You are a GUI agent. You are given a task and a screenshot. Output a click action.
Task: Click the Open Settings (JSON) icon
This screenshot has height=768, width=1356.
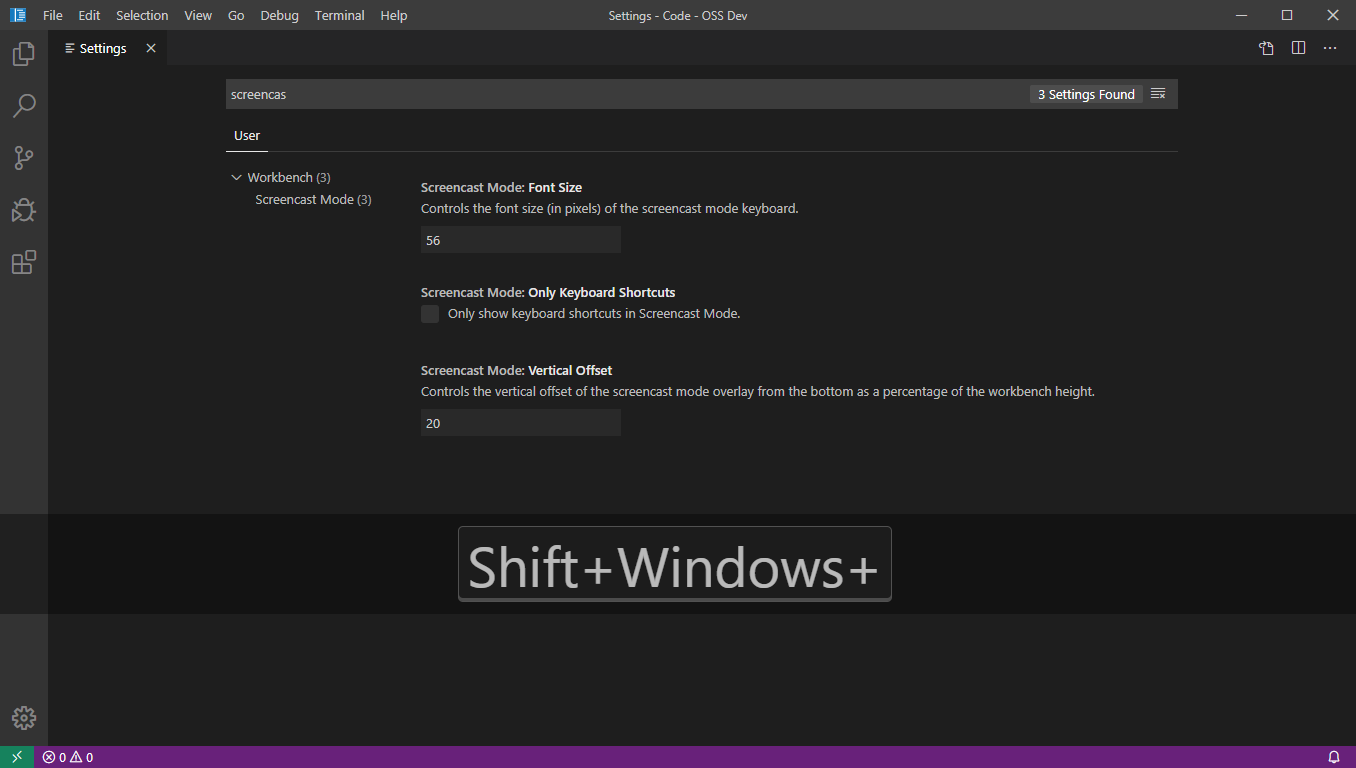(x=1266, y=48)
